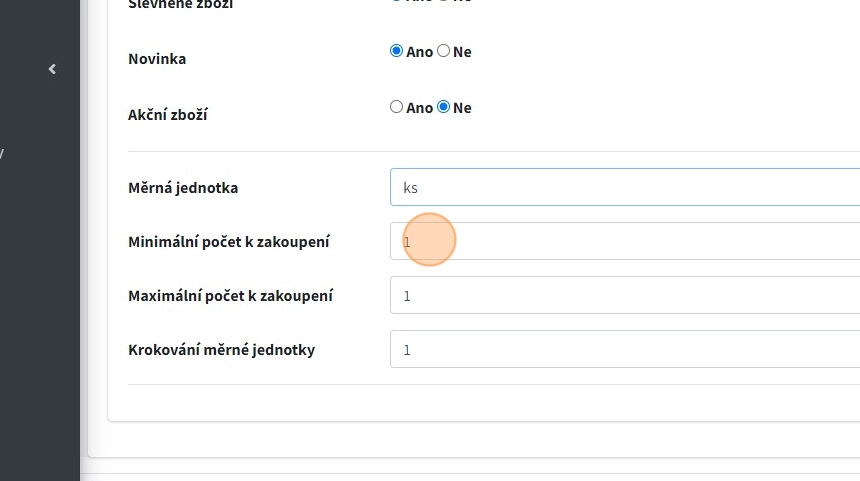The height and width of the screenshot is (481, 860).
Task: Click the Ano text in Novinka row
Action: tap(419, 52)
